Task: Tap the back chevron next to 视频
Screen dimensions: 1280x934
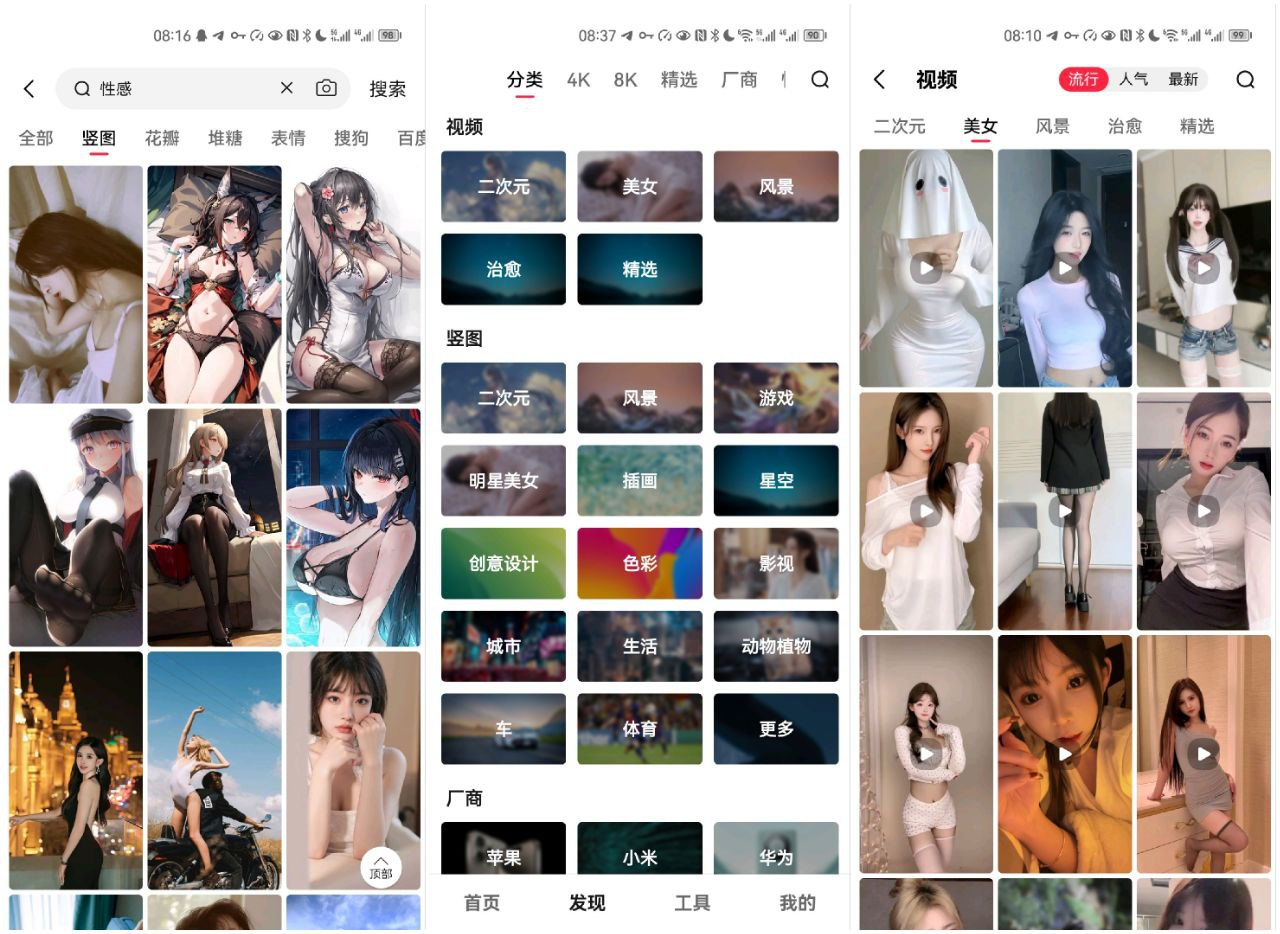Action: [x=879, y=80]
